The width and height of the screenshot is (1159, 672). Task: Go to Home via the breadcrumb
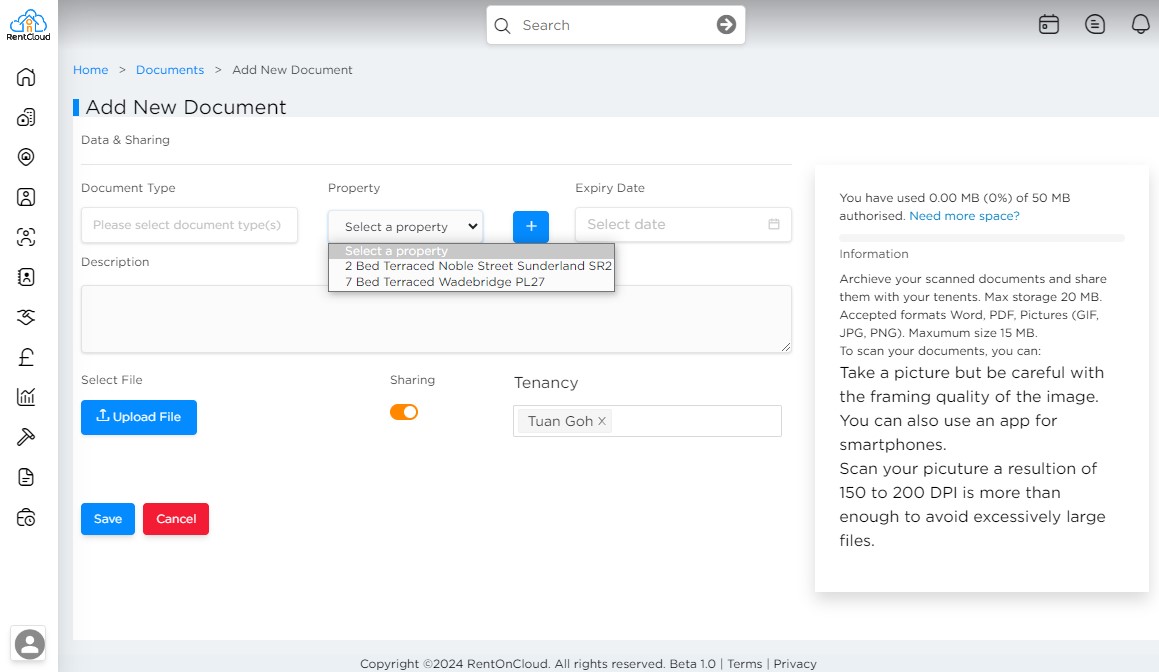(x=90, y=69)
